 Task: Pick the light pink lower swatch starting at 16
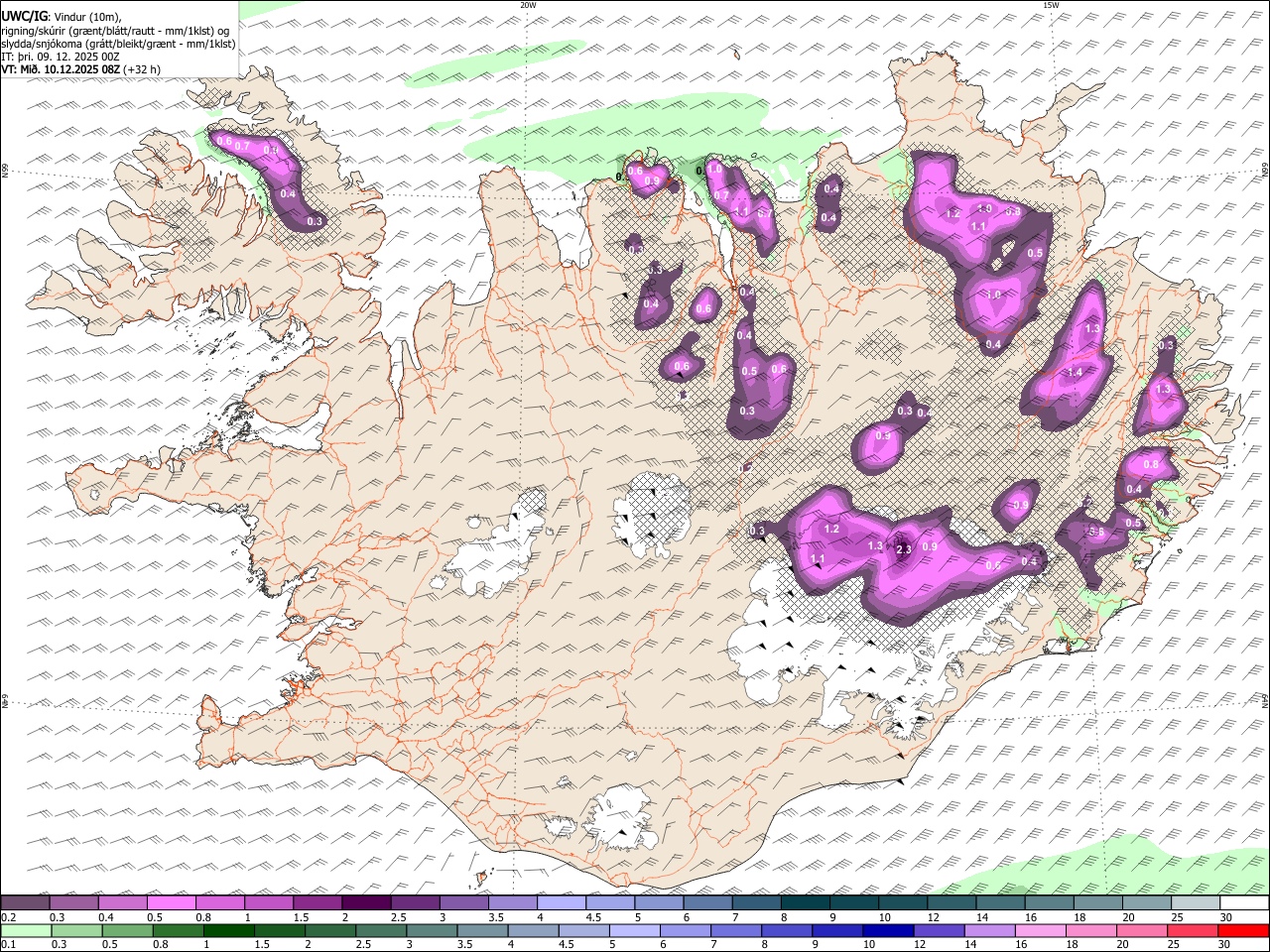tap(1040, 931)
